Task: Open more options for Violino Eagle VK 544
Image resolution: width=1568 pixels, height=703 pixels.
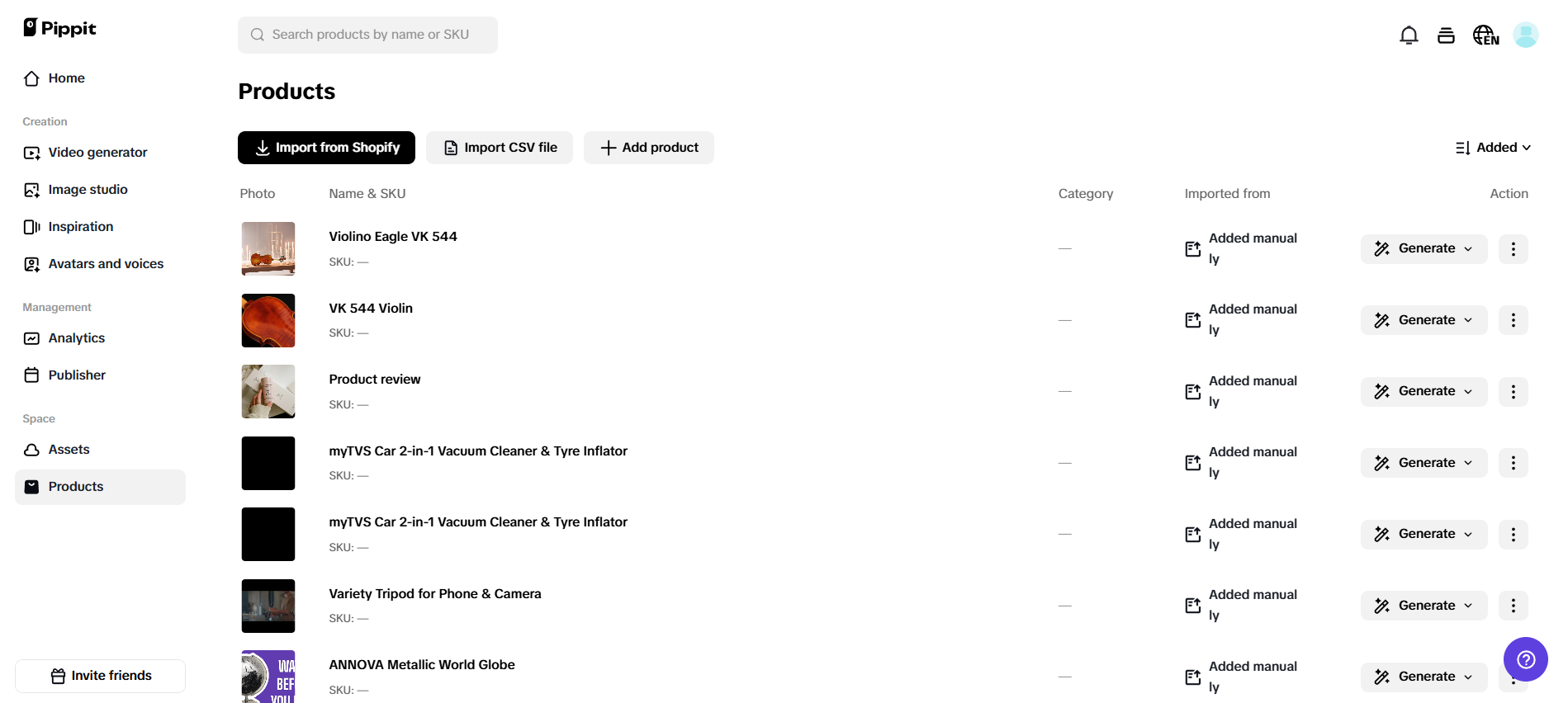Action: [1513, 249]
